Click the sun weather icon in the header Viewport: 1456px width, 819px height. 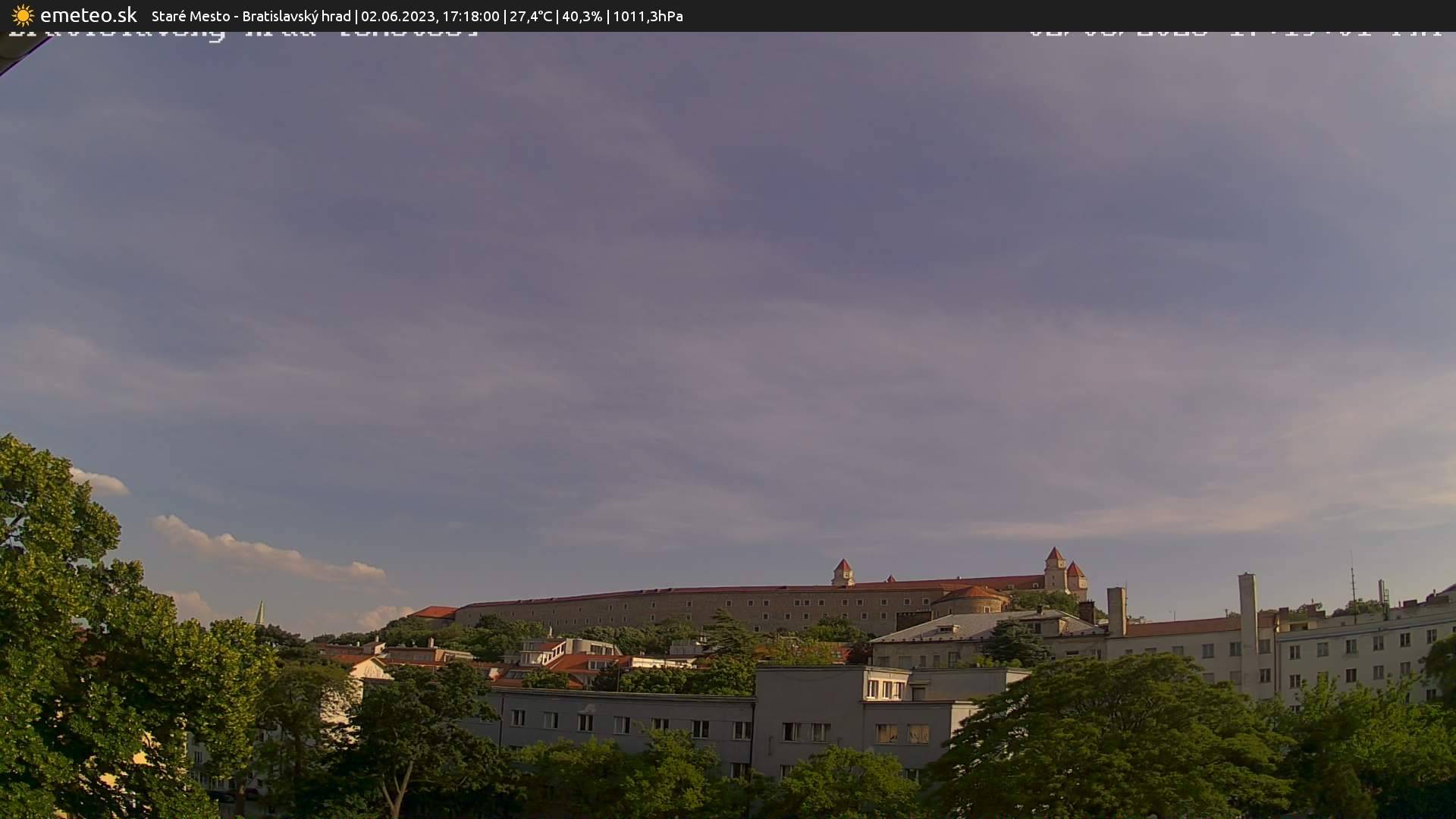click(22, 15)
